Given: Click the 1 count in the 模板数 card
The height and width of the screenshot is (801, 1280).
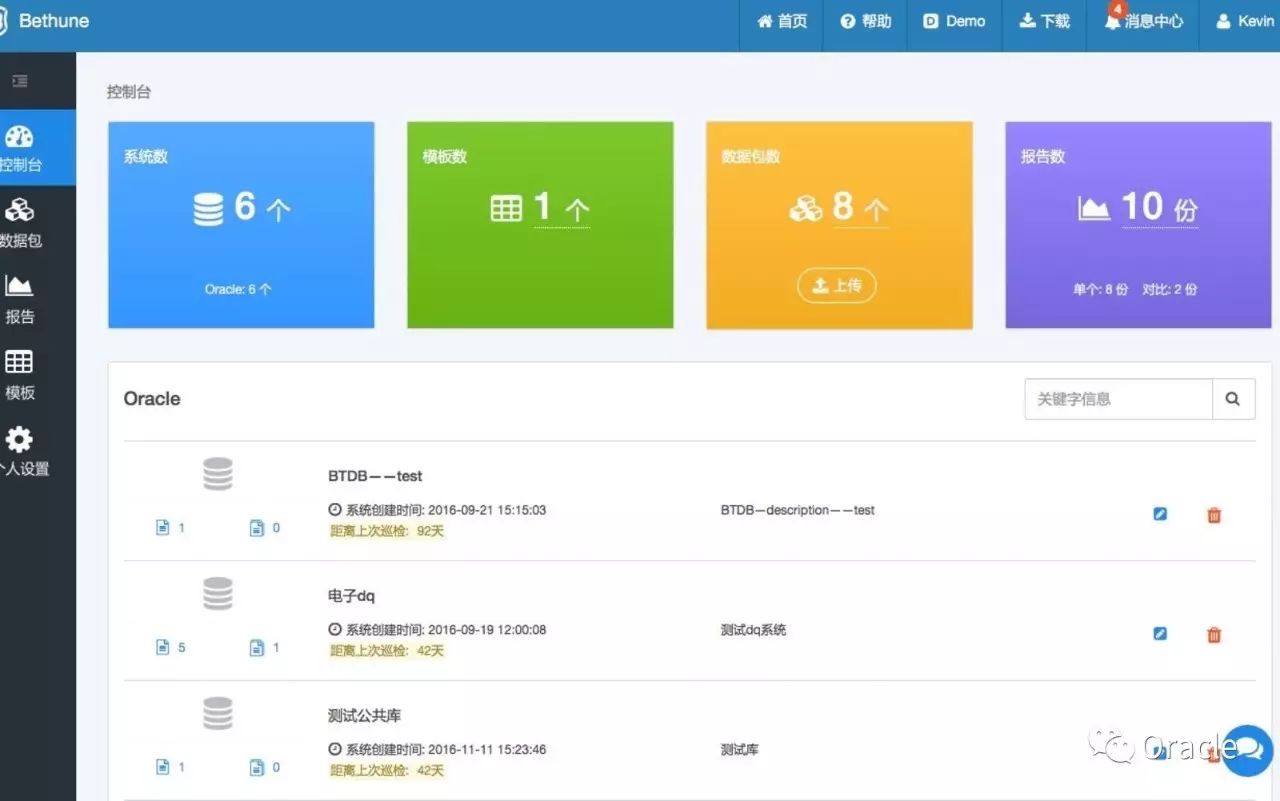Looking at the screenshot, I should pyautogui.click(x=542, y=206).
